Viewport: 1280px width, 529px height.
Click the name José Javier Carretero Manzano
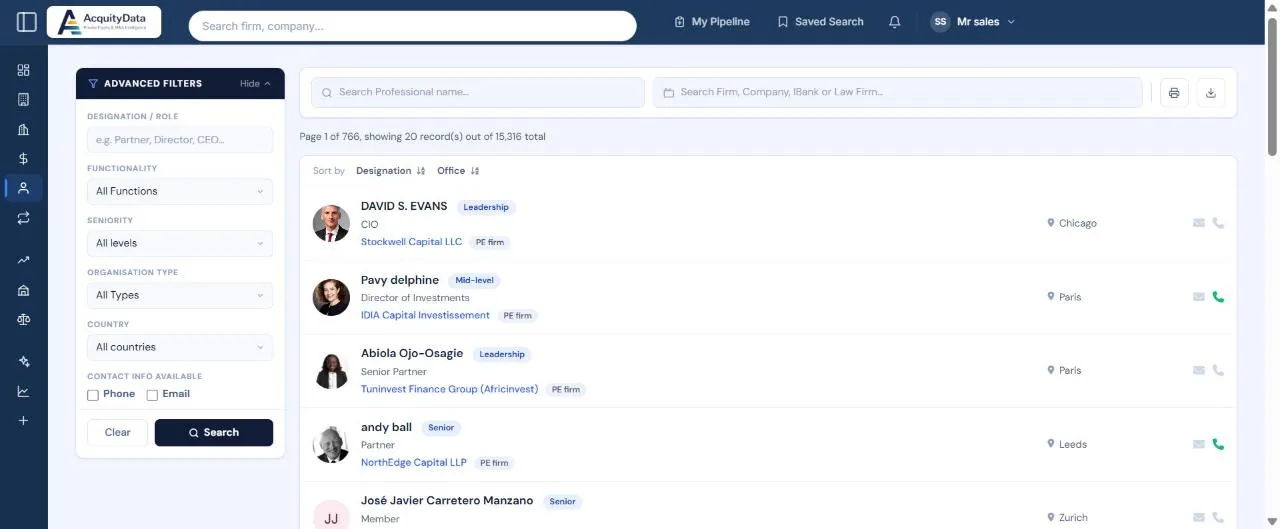[447, 500]
